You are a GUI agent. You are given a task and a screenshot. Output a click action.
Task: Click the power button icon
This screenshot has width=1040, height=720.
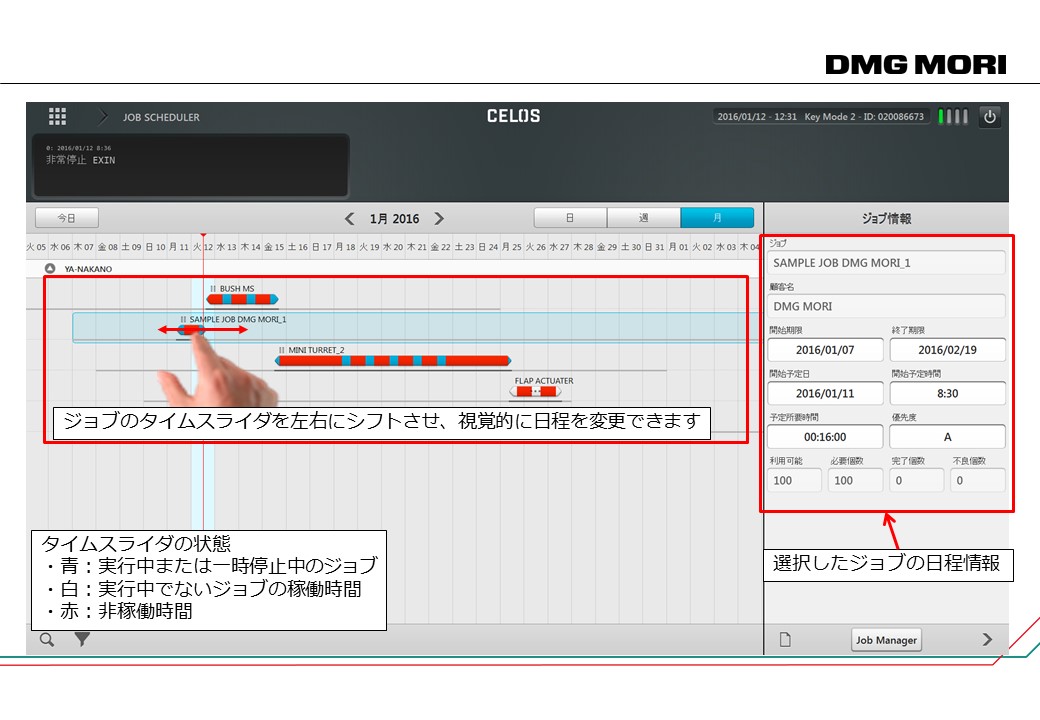990,117
